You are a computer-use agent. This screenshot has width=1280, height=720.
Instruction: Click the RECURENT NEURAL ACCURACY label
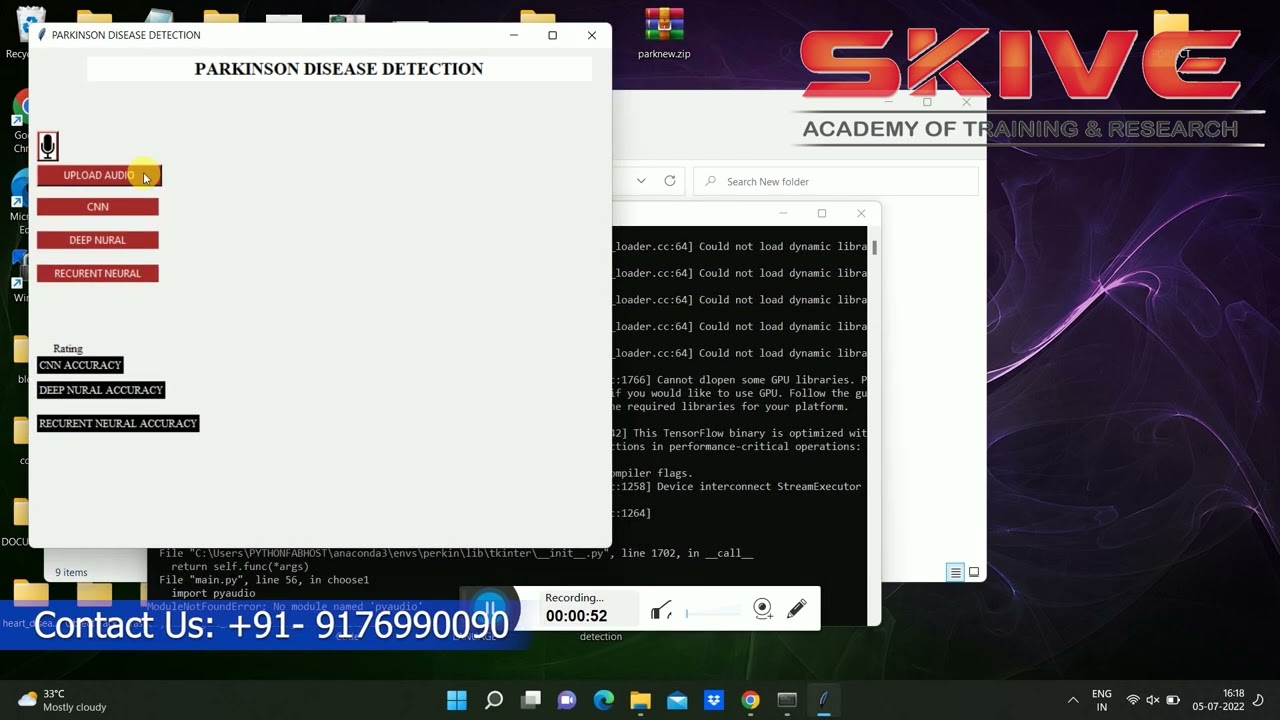click(x=118, y=423)
